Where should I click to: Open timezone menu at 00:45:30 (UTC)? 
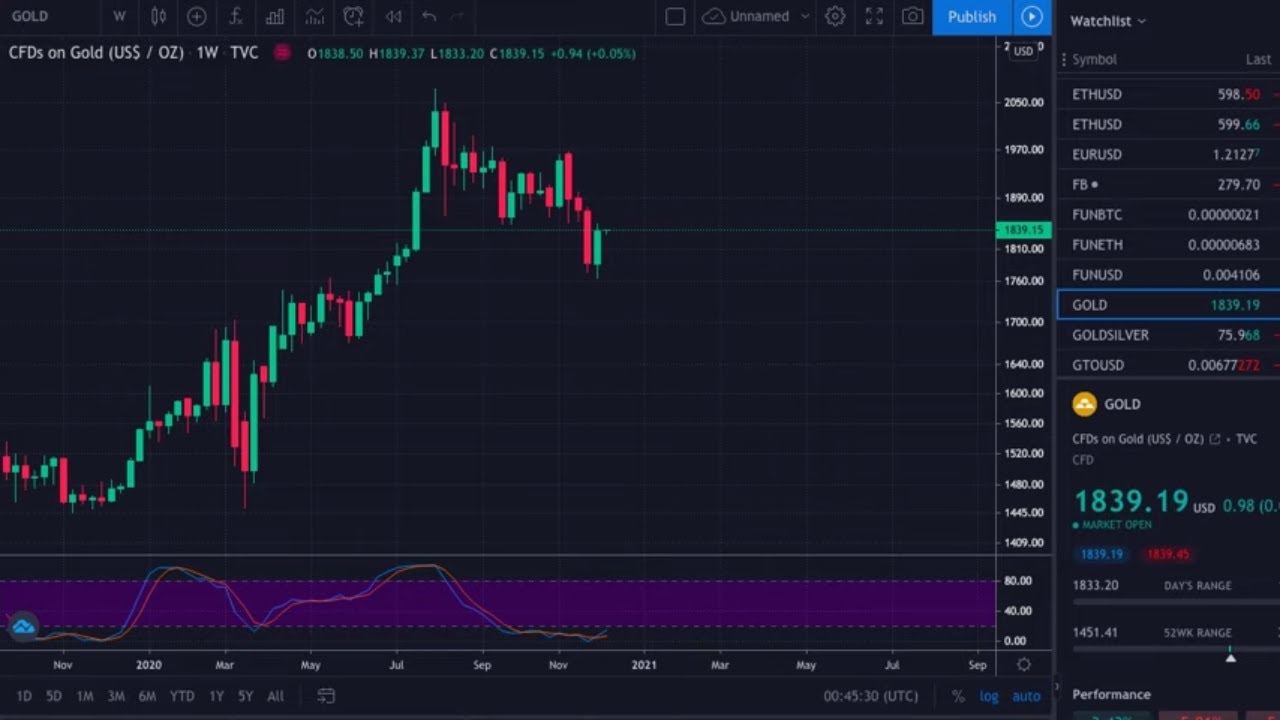(870, 696)
